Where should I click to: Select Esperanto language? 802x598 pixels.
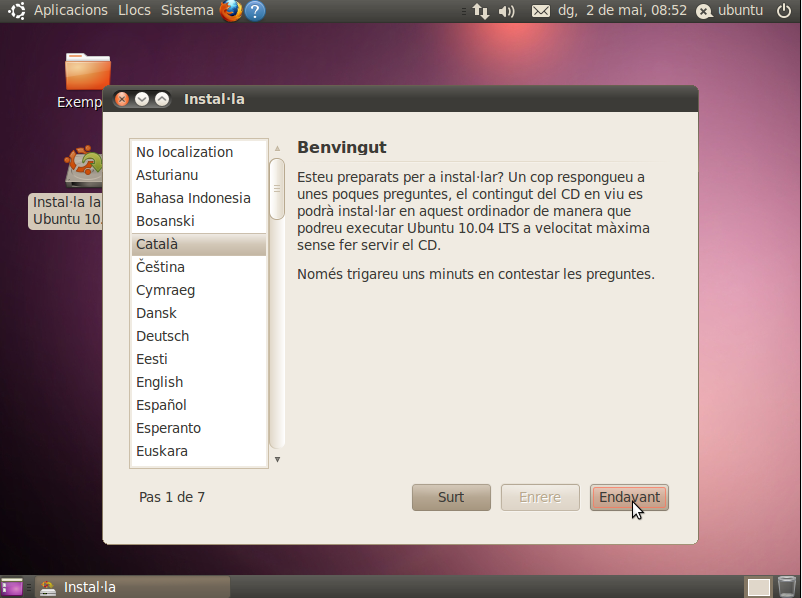pos(199,428)
